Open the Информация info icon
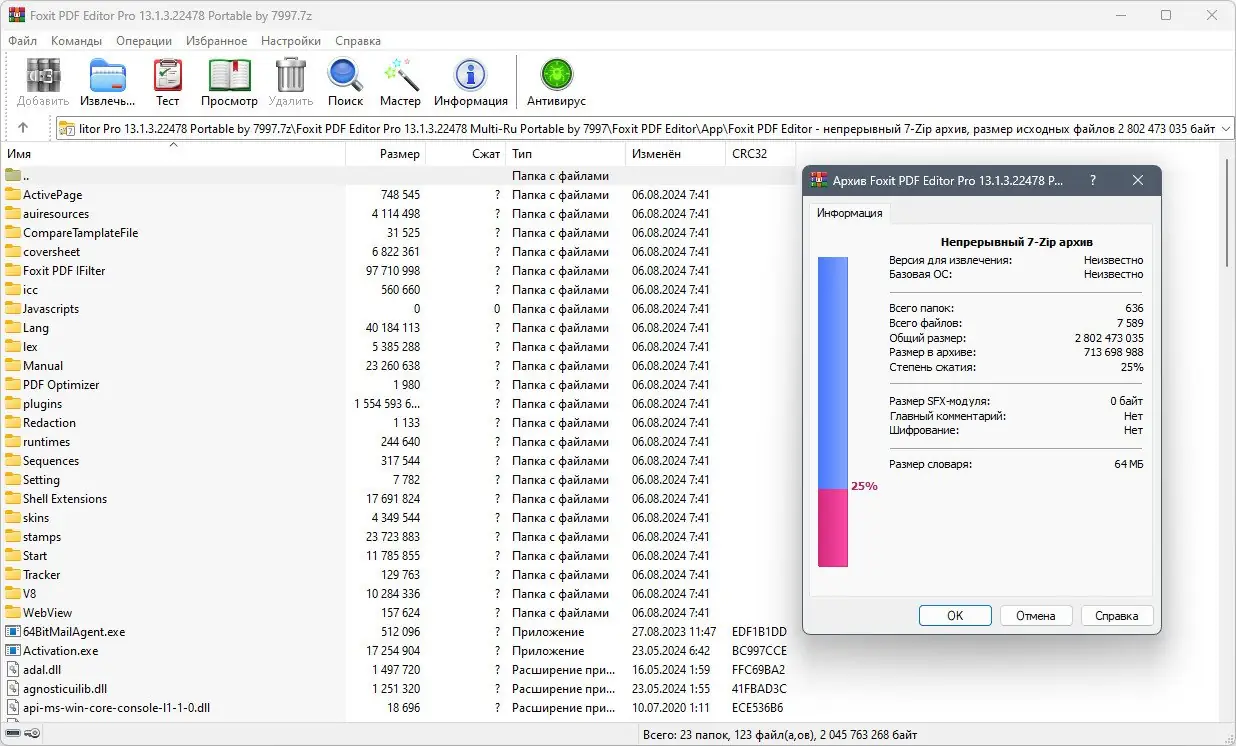Viewport: 1236px width, 746px height. (x=470, y=72)
